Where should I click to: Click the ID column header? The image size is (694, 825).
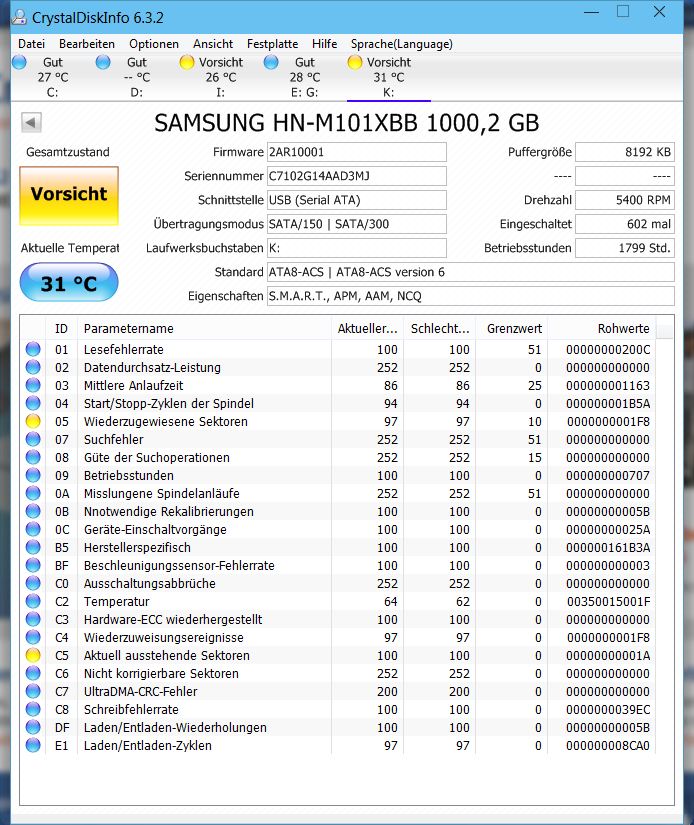tap(62, 328)
